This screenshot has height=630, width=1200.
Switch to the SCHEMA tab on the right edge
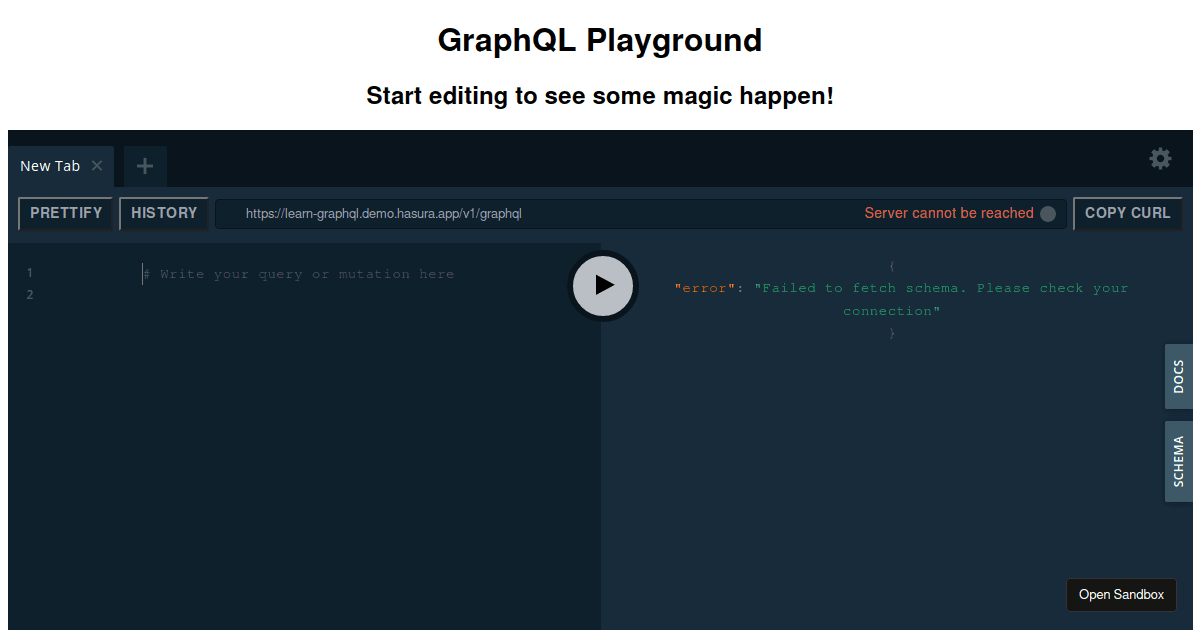click(x=1177, y=461)
